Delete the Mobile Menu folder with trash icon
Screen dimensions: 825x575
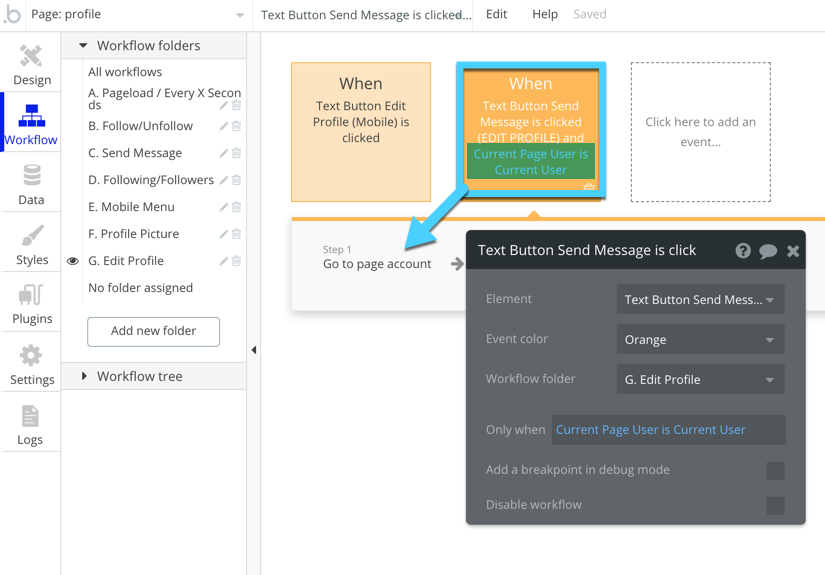coord(237,207)
